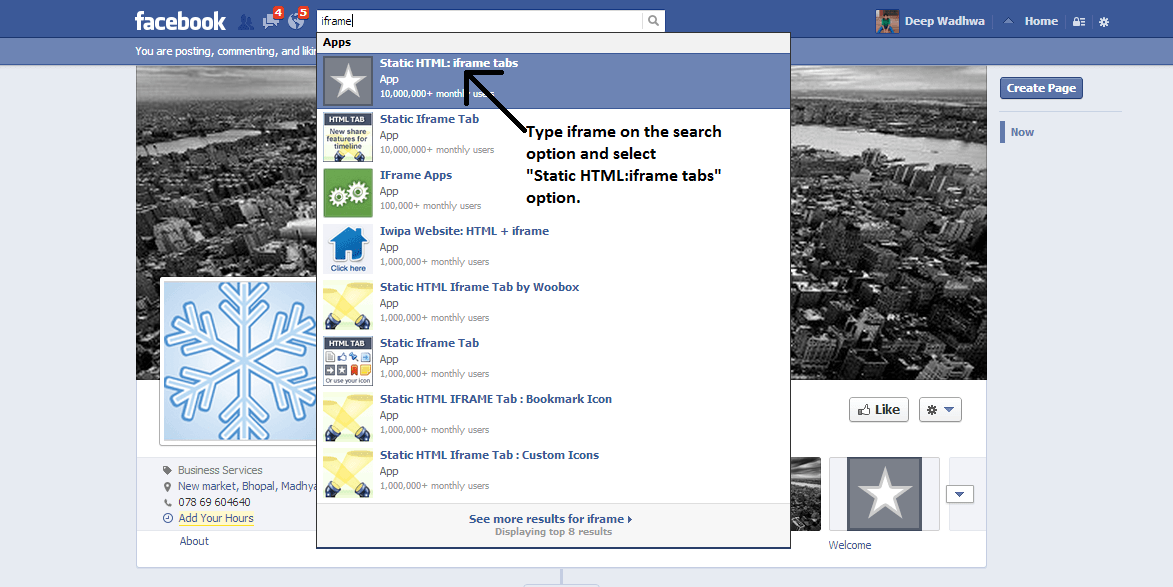Click the snowflake profile picture
Screen dimensions: 1173x587
tap(240, 361)
